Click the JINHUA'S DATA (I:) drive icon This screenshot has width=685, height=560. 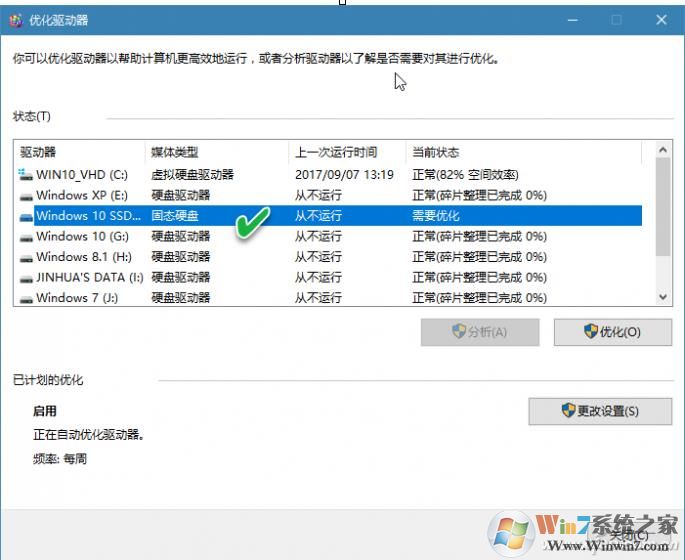25,278
